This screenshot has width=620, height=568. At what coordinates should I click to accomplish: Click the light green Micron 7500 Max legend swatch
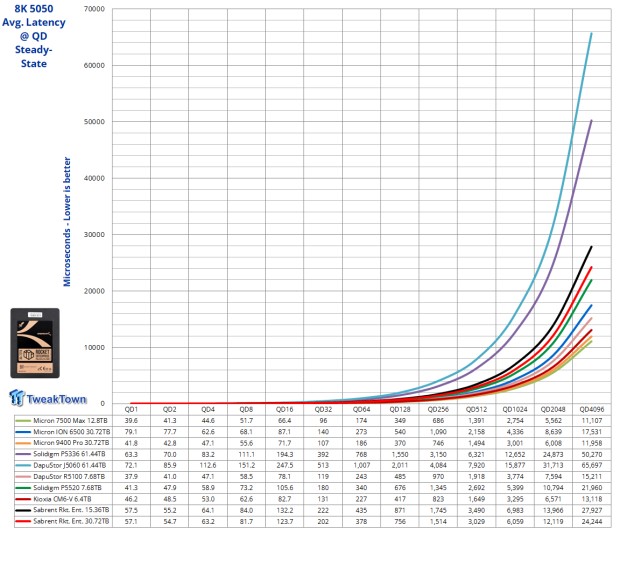coord(23,420)
